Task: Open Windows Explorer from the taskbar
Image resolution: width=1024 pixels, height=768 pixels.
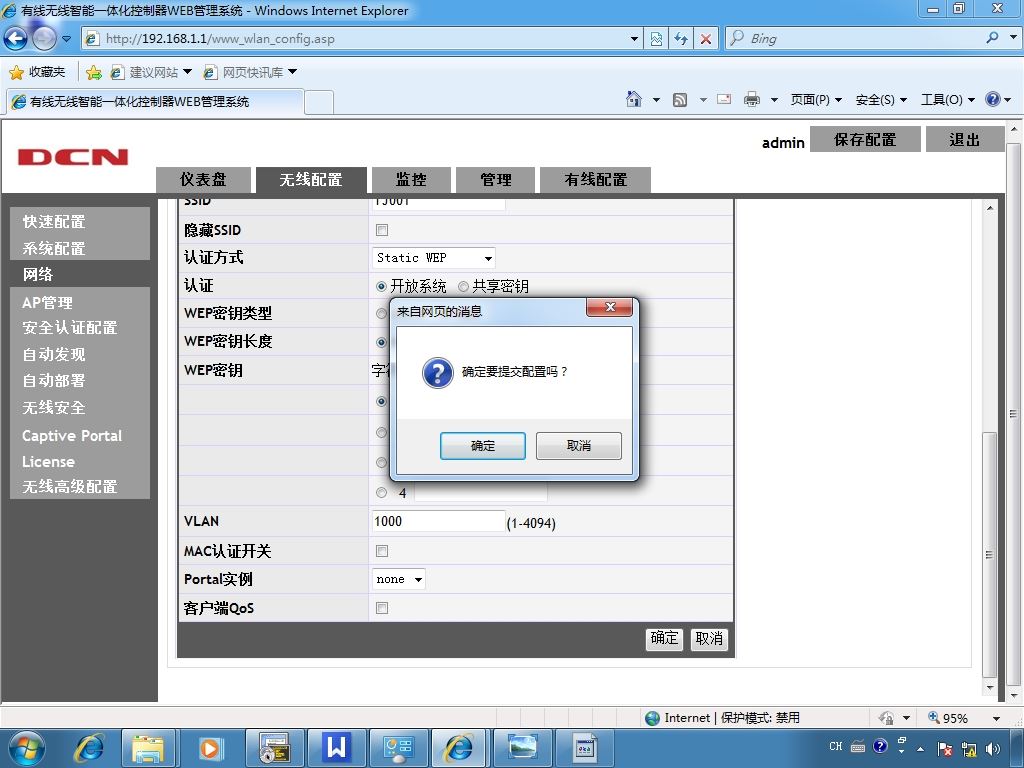Action: [x=148, y=748]
